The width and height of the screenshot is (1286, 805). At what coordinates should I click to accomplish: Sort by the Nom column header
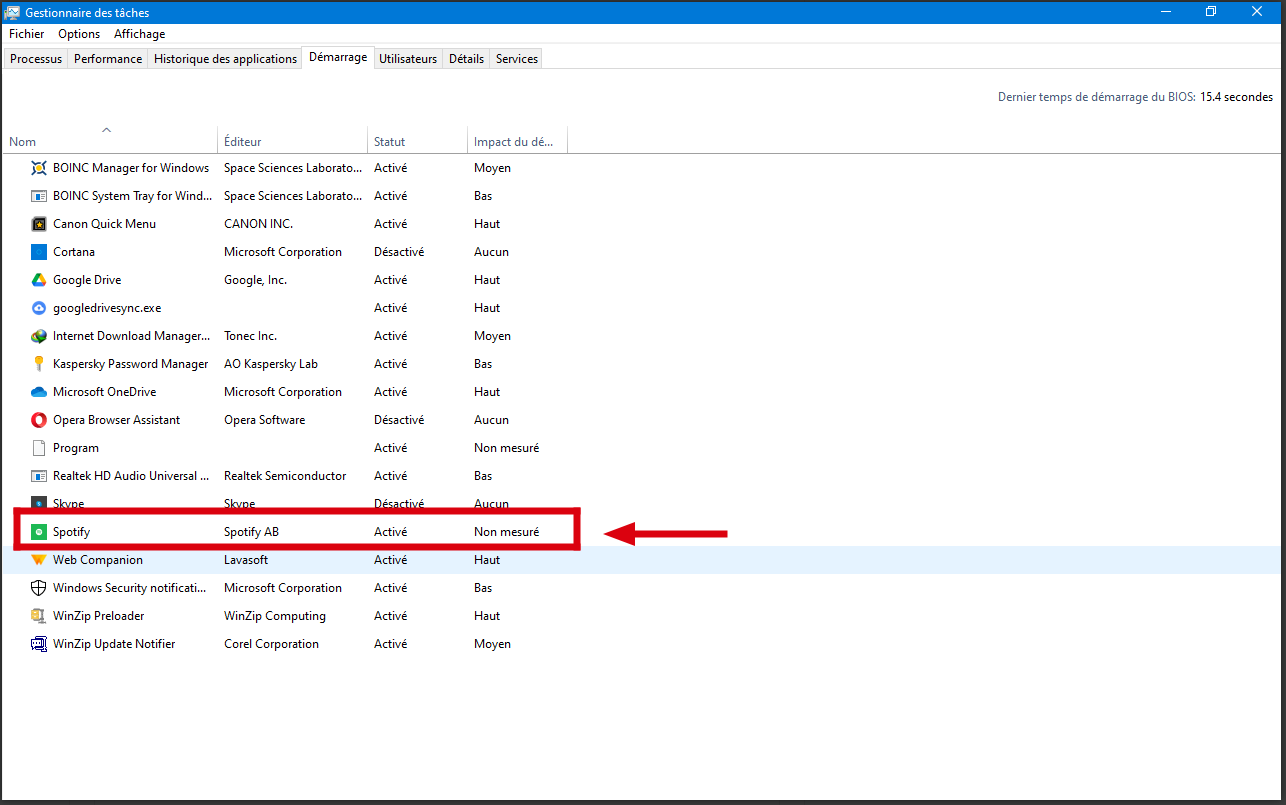[110, 141]
